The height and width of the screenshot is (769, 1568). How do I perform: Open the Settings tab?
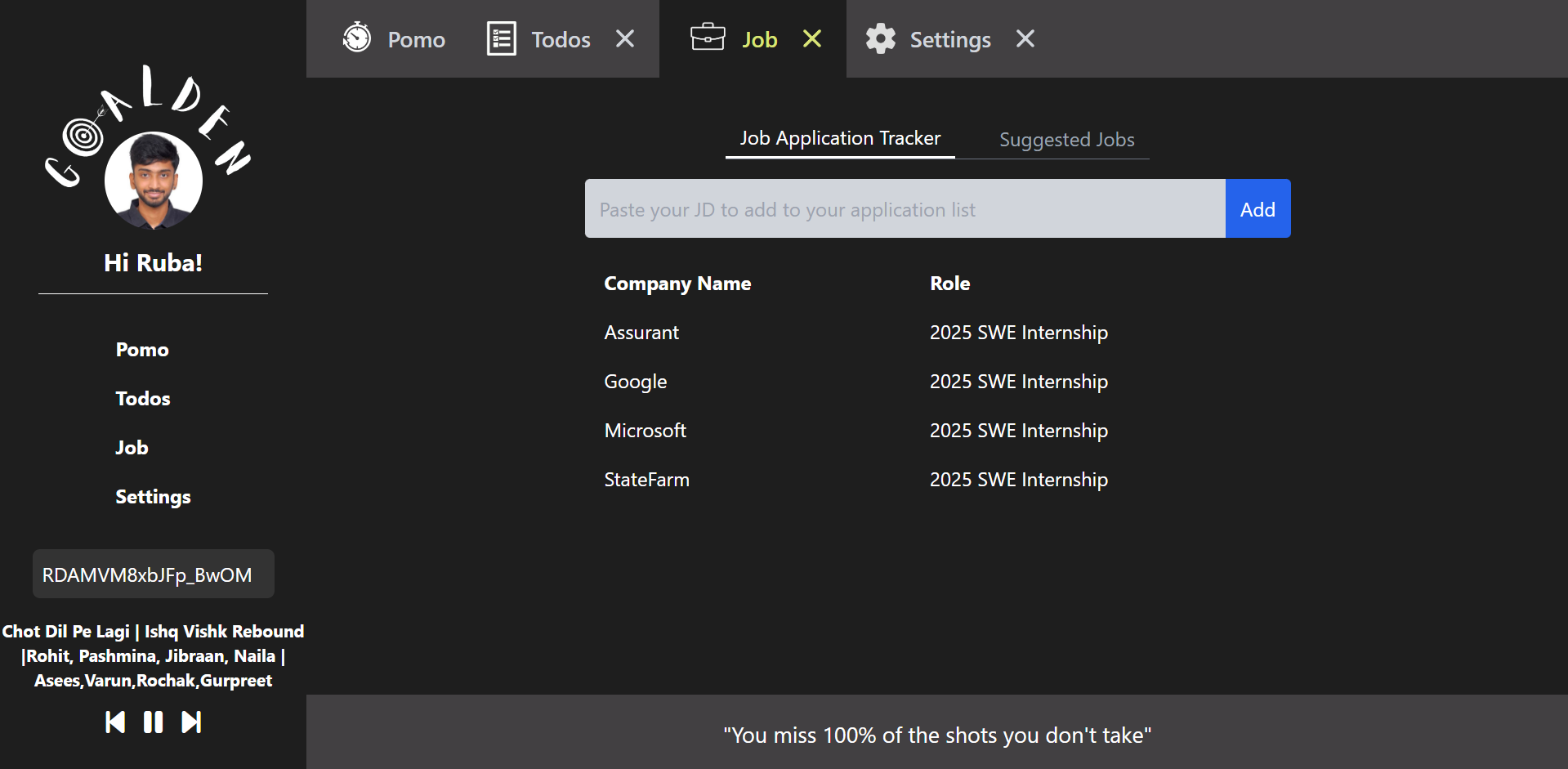(x=950, y=39)
